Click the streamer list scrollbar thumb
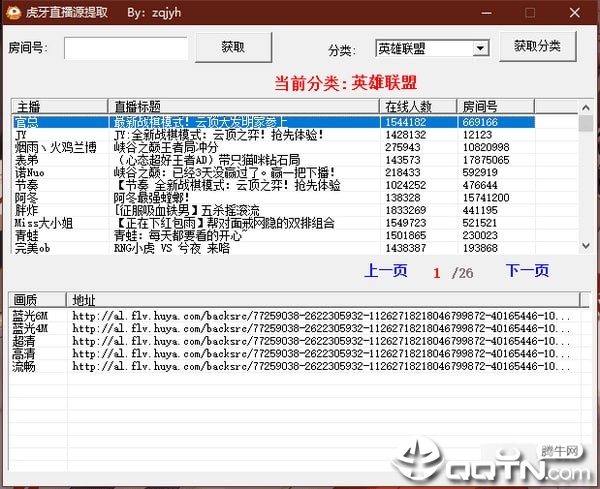Screen dimensions: 600x489 click(x=585, y=124)
